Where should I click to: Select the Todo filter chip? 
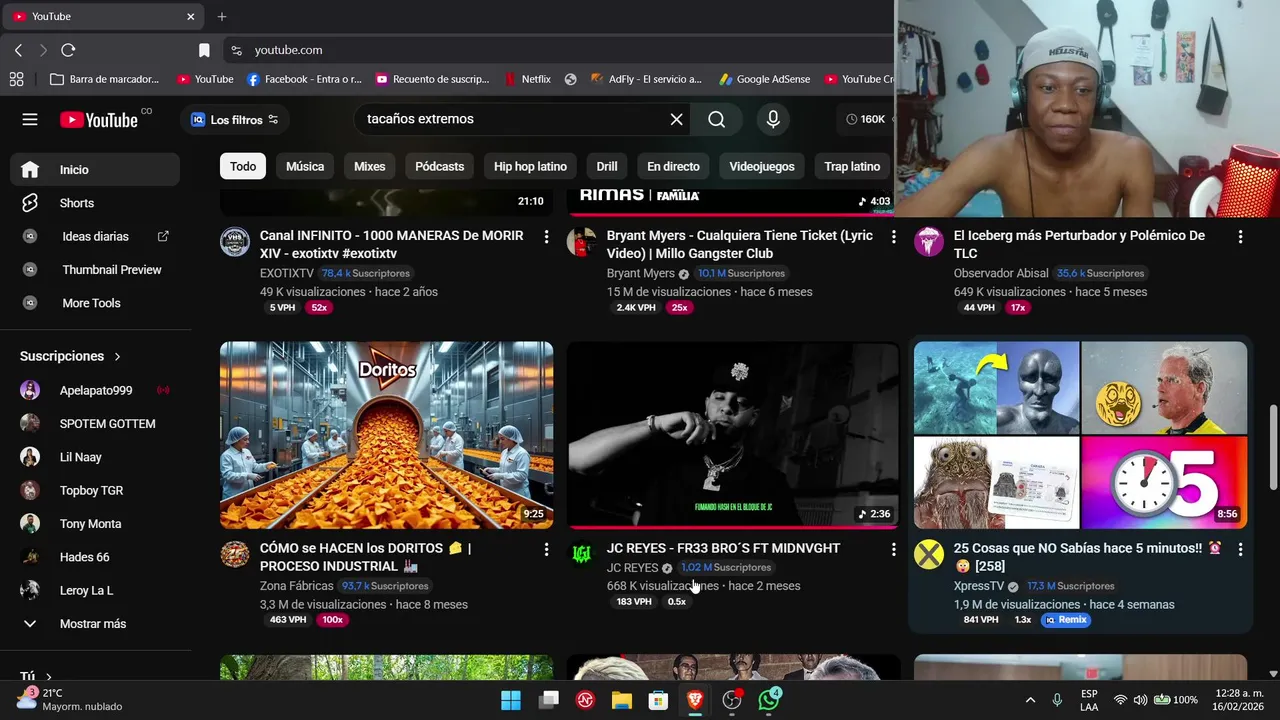(243, 166)
